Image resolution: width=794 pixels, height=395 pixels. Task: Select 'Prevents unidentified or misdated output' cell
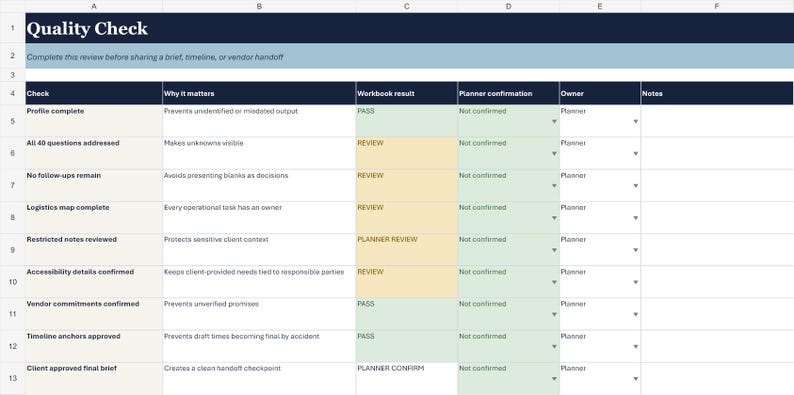pos(259,121)
